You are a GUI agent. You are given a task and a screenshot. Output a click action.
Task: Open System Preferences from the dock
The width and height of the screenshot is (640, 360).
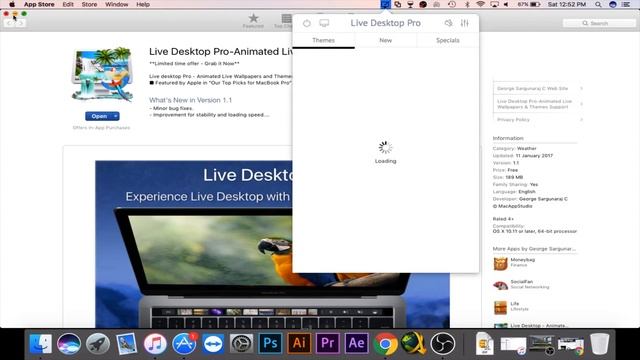pyautogui.click(x=242, y=343)
